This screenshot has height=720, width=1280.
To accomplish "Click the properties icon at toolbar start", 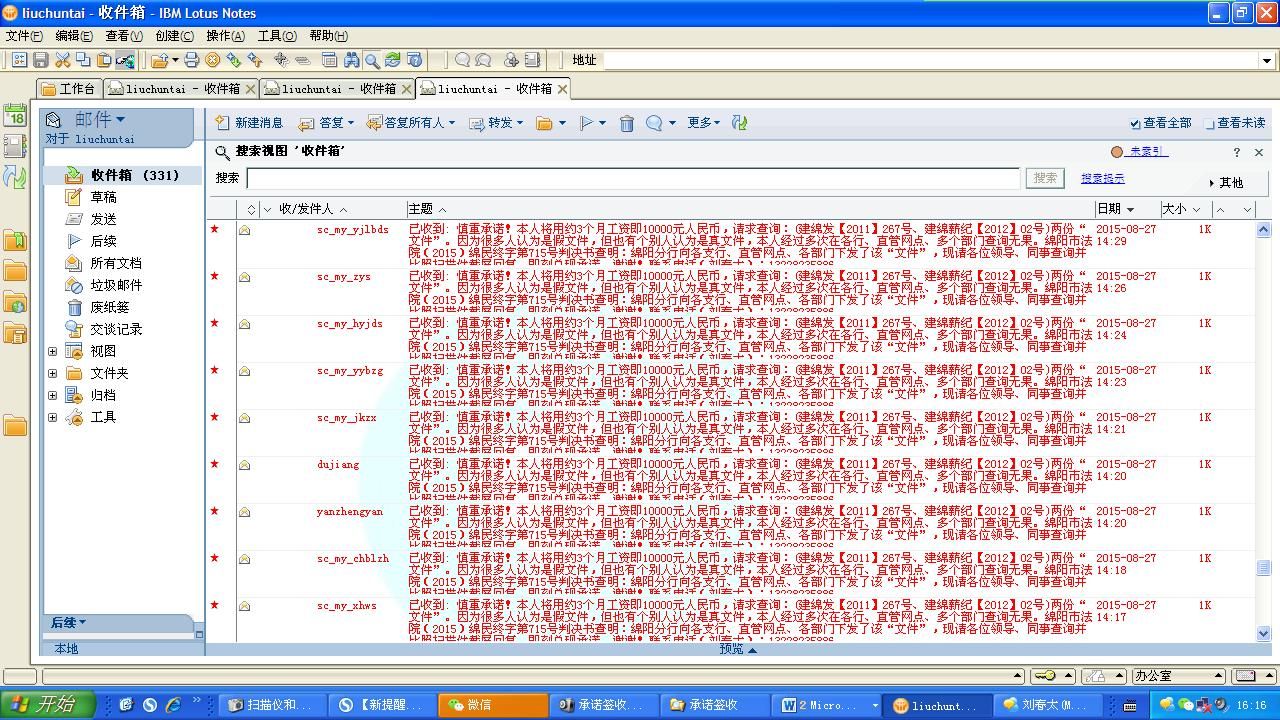I will (x=19, y=60).
